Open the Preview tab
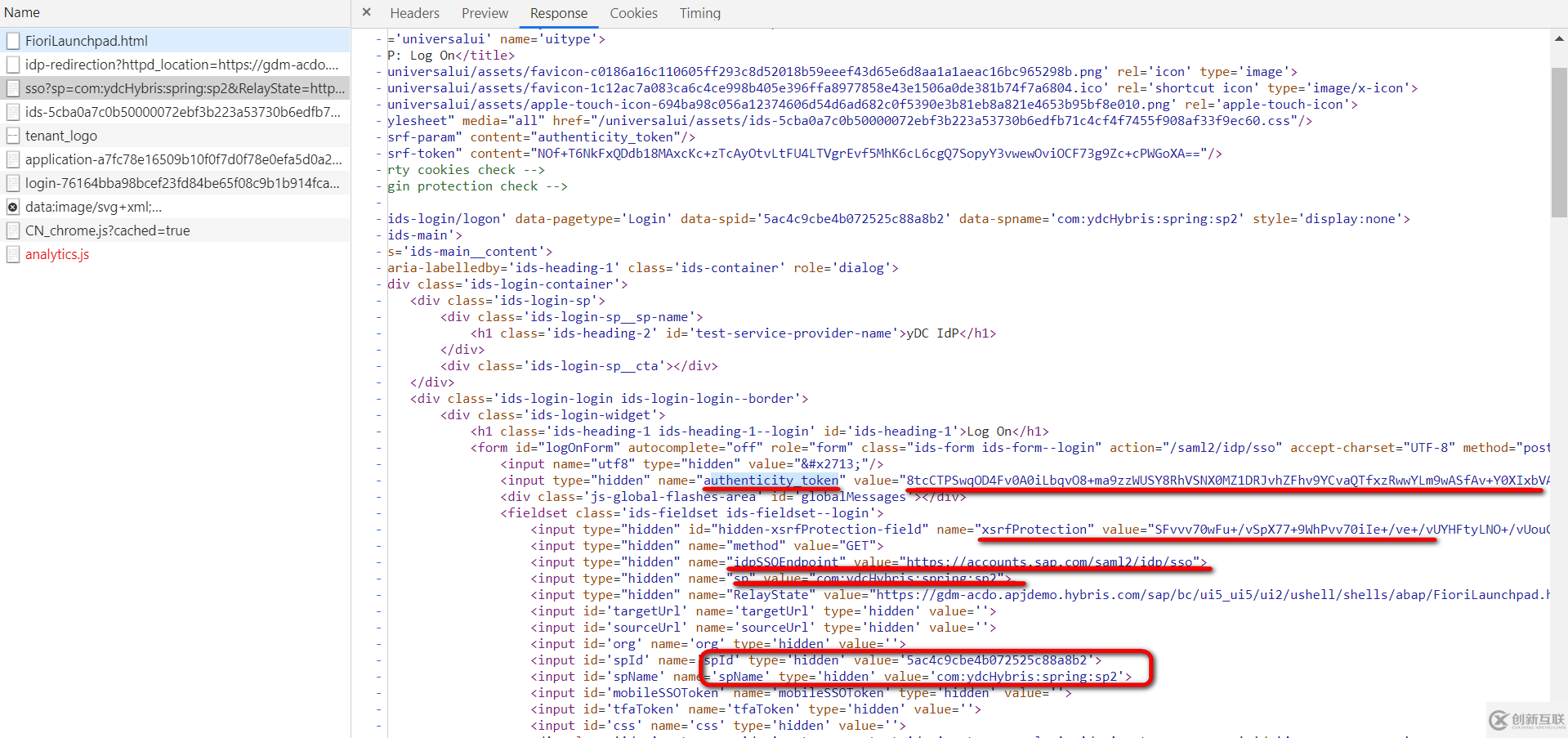 click(485, 13)
